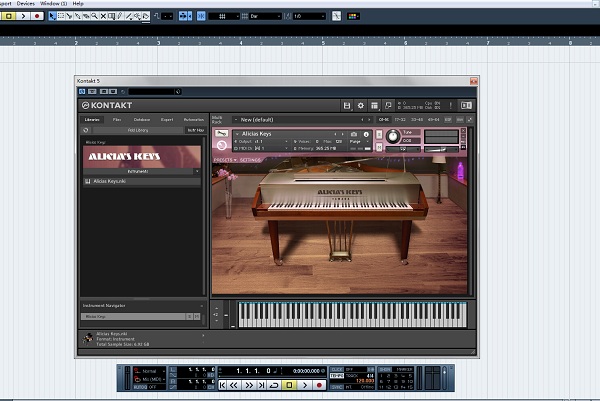Click the top toolbar Play button
Image resolution: width=600 pixels, height=401 pixels.
23,16
